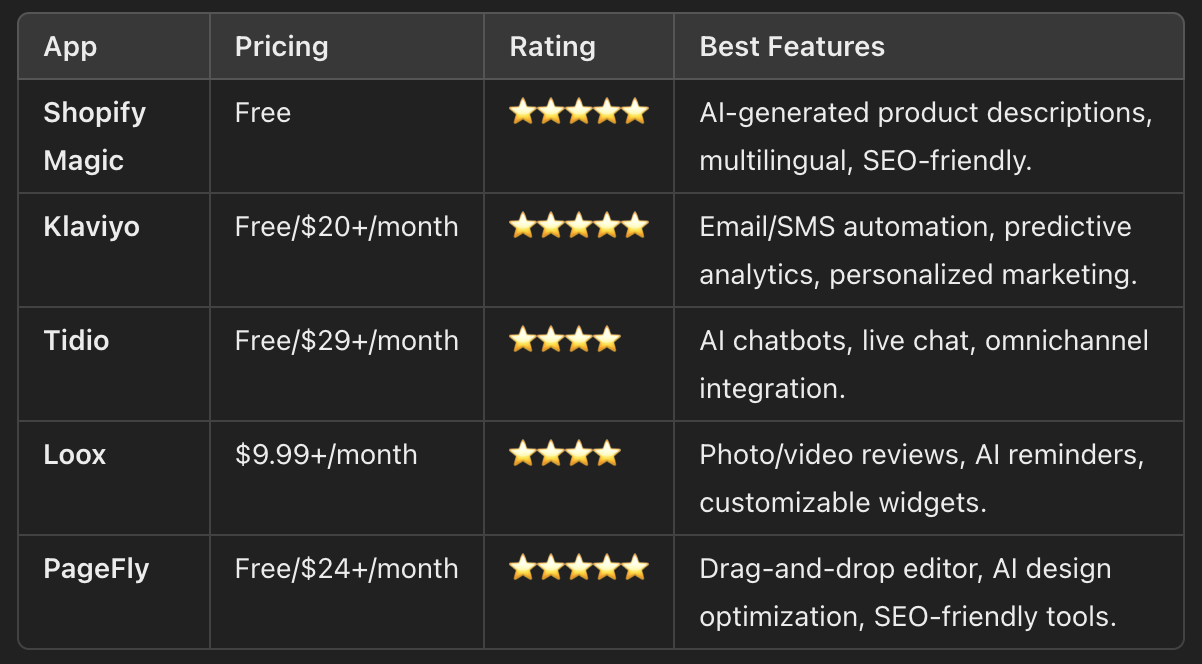This screenshot has width=1202, height=664.
Task: Click Shopify Magic's five-star rating
Action: 578,112
